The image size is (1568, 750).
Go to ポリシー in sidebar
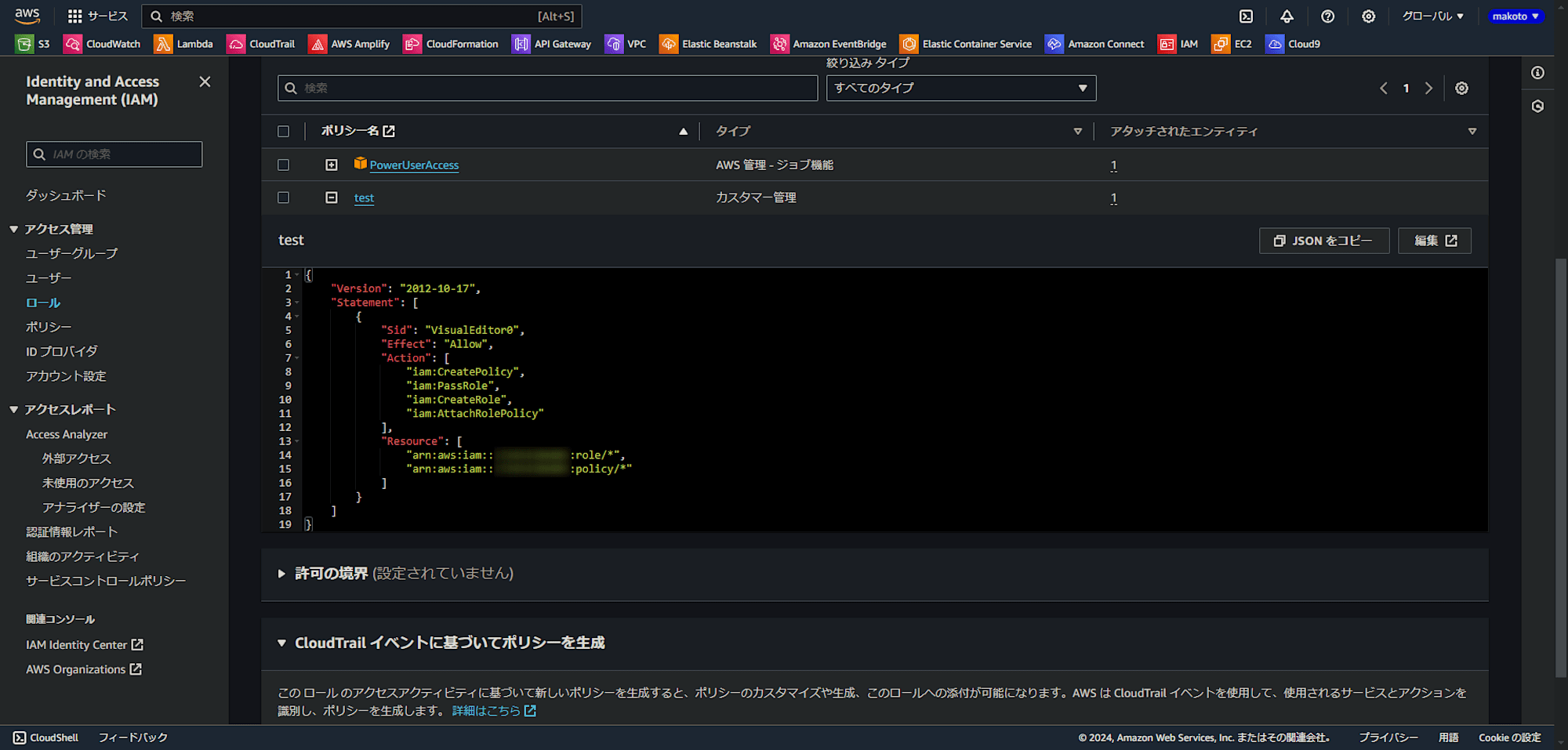pos(49,327)
